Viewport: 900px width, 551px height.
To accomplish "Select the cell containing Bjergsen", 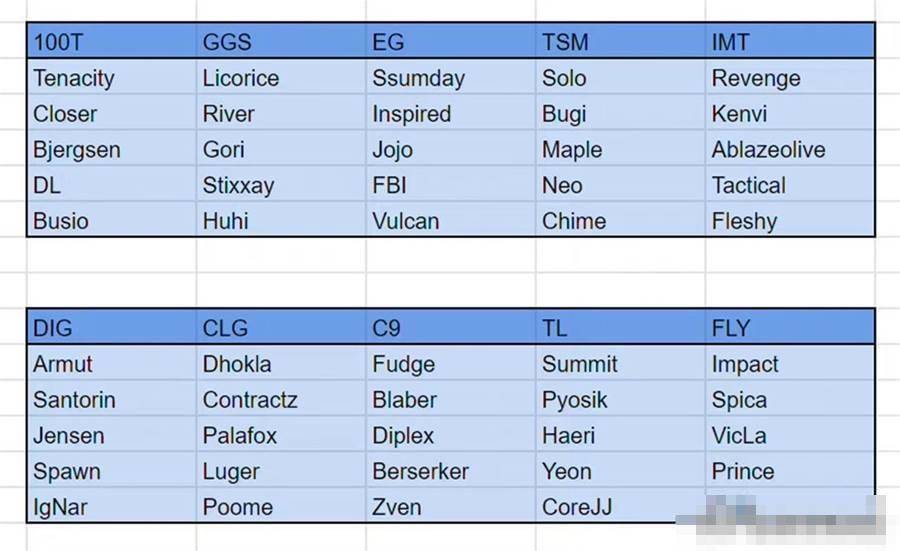I will [x=111, y=149].
